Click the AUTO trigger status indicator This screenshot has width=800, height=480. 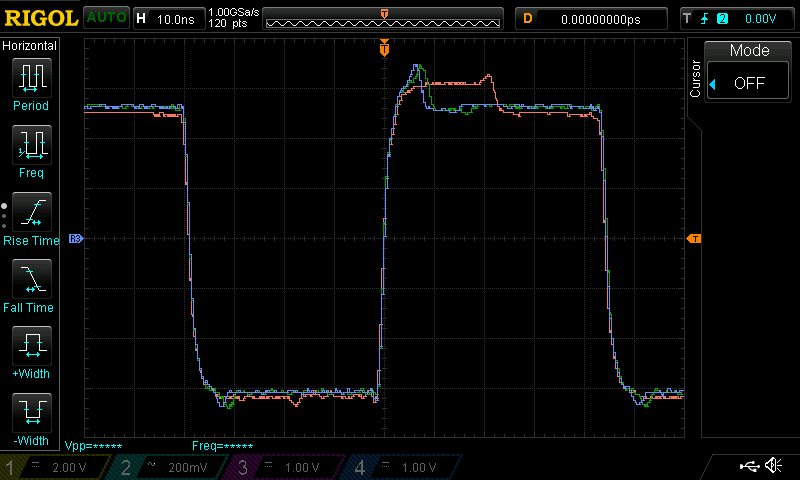click(x=105, y=18)
